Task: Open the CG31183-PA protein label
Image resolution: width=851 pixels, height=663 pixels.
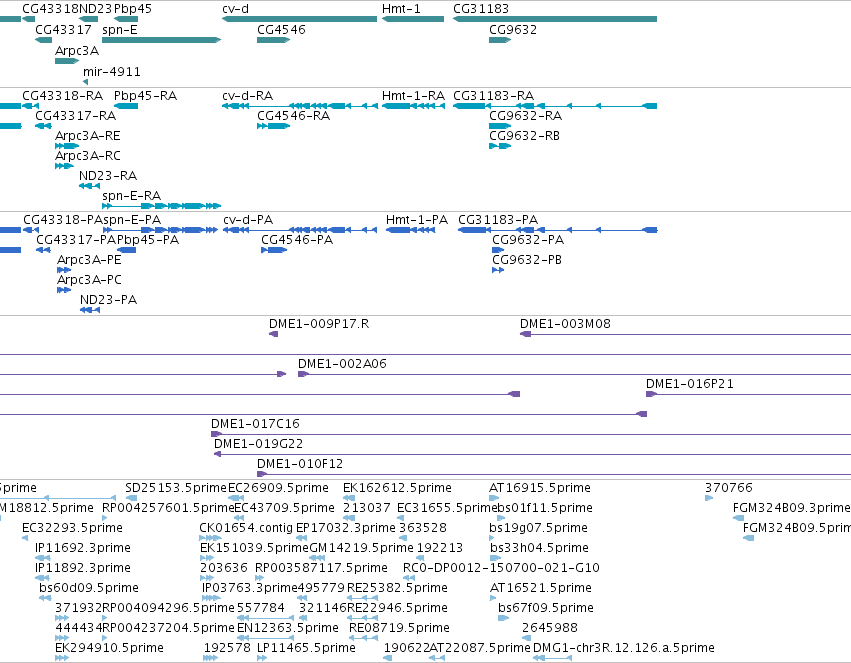Action: click(x=498, y=220)
